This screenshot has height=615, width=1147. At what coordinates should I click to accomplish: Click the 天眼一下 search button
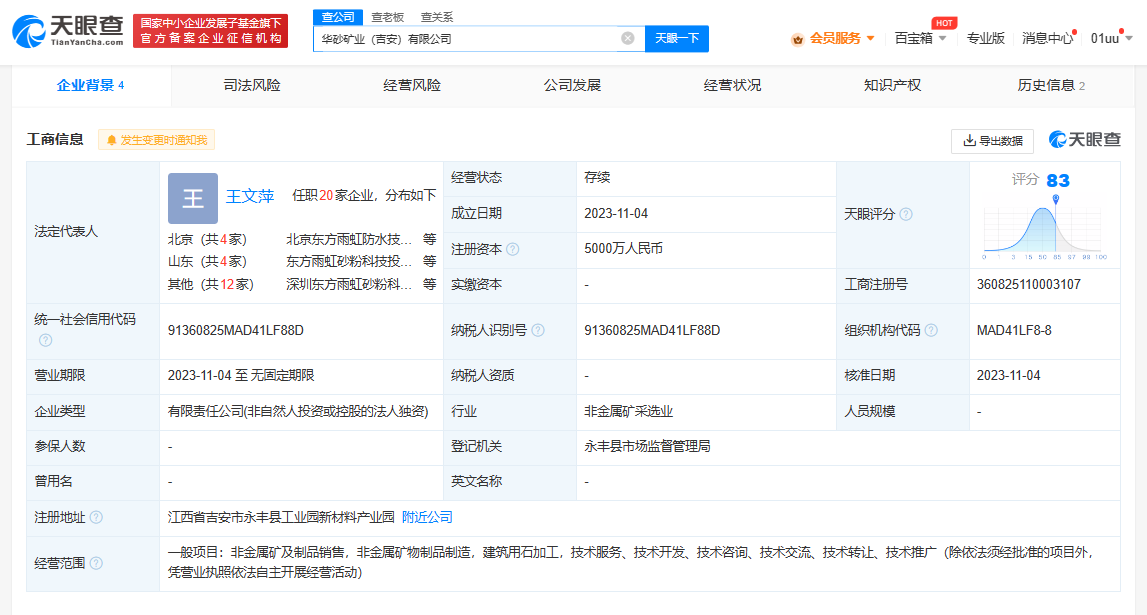677,38
